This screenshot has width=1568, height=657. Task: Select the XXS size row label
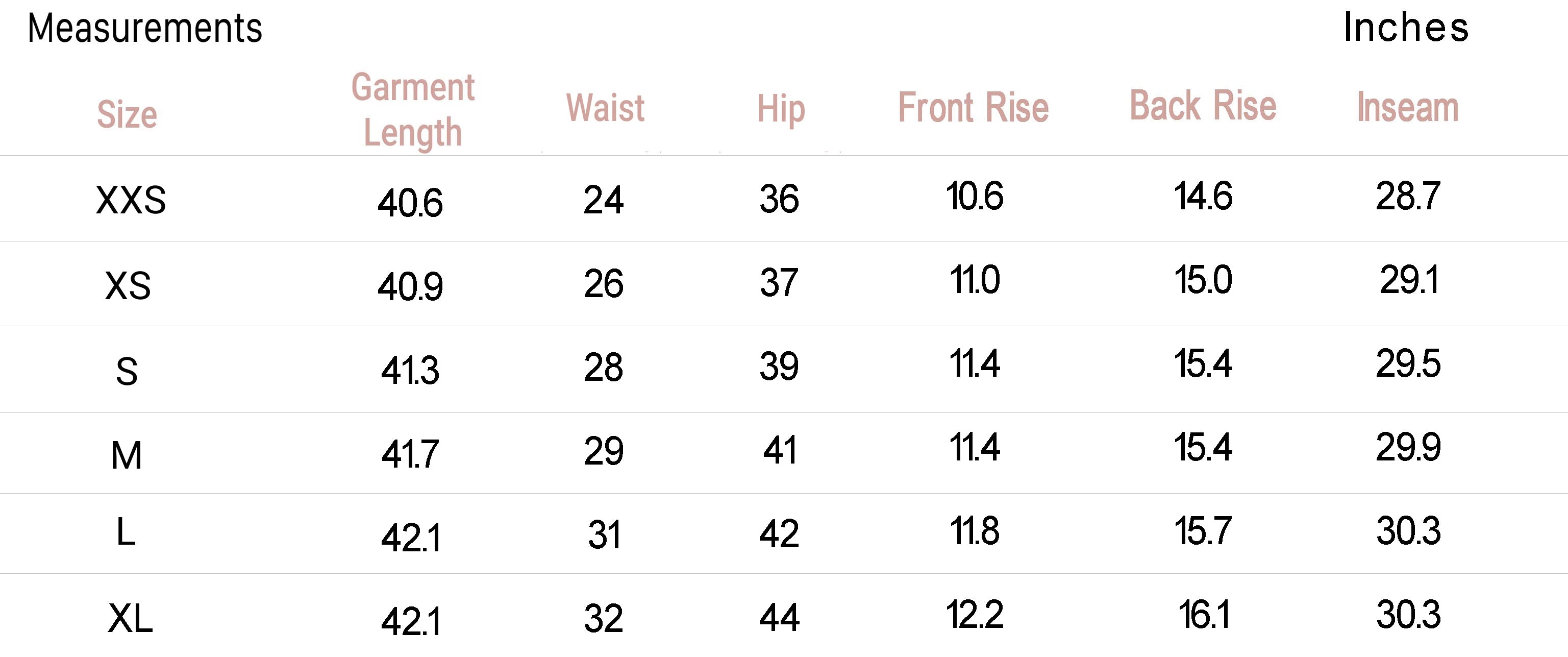pyautogui.click(x=131, y=200)
